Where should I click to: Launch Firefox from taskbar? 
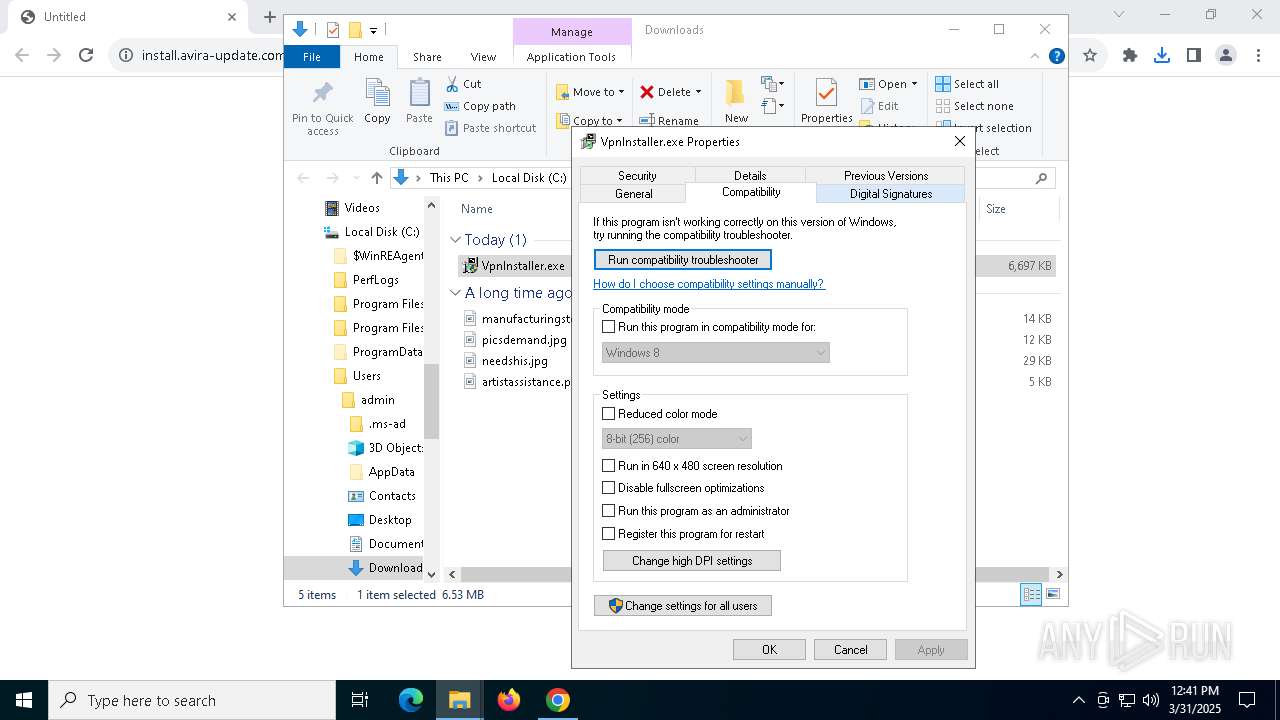tap(509, 700)
